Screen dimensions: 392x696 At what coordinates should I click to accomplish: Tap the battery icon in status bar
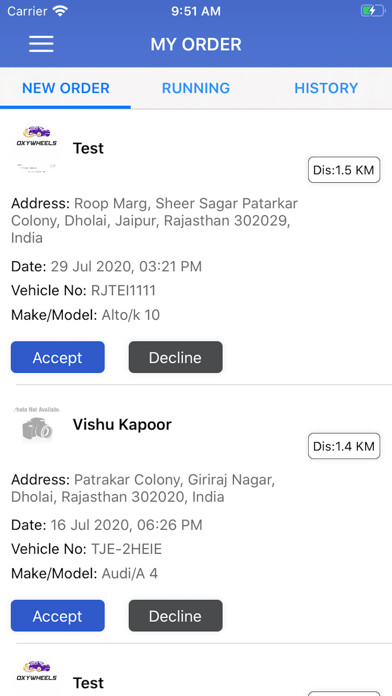[372, 11]
